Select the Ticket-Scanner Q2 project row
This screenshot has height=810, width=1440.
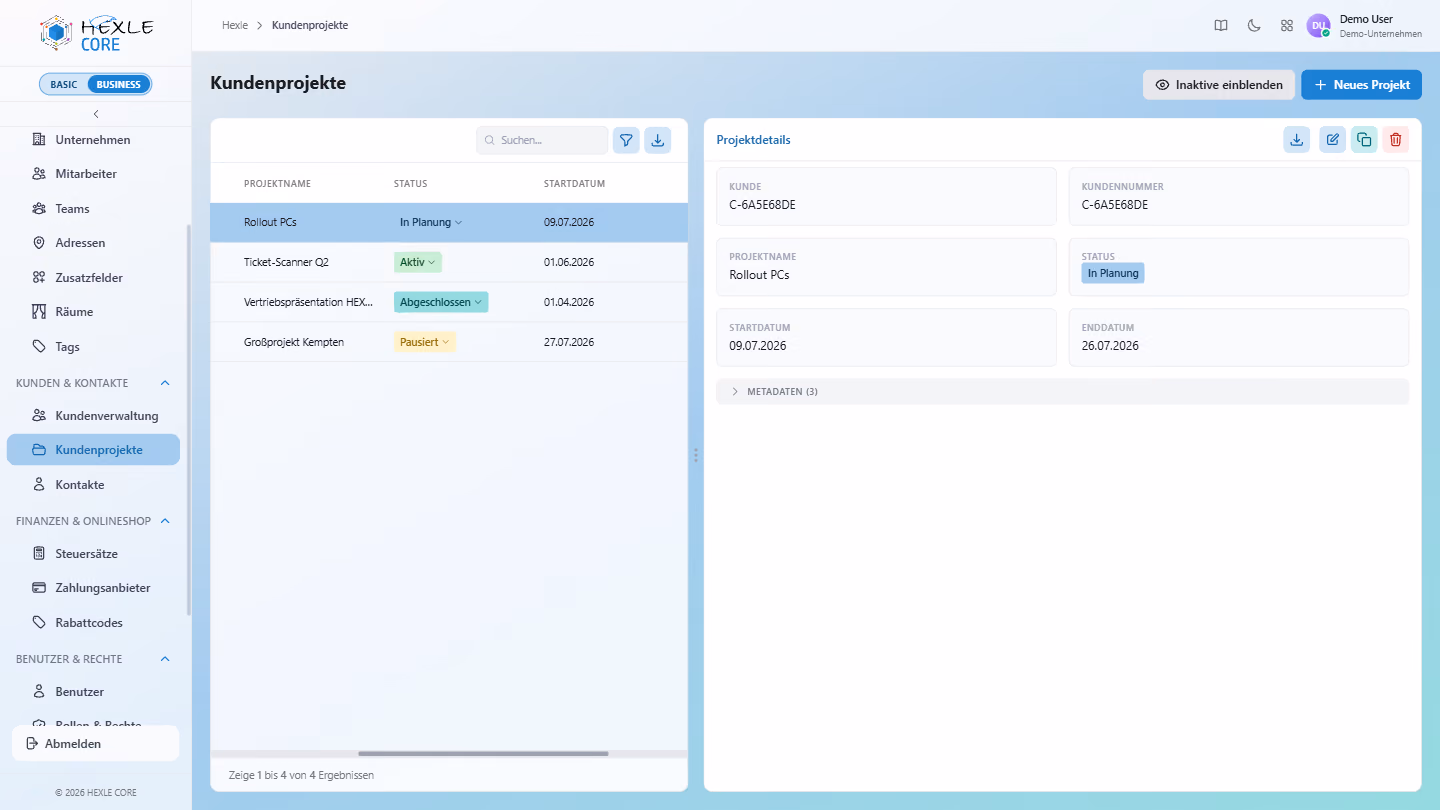(x=449, y=262)
